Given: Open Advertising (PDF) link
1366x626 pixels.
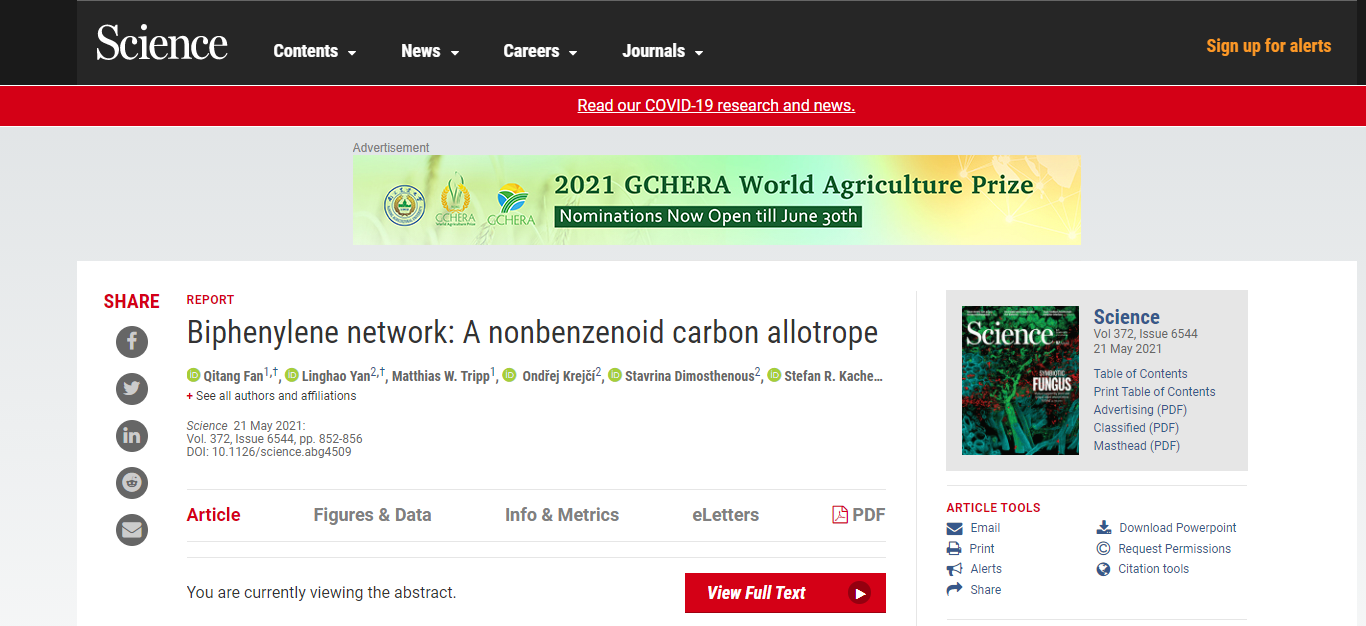Looking at the screenshot, I should point(1141,410).
